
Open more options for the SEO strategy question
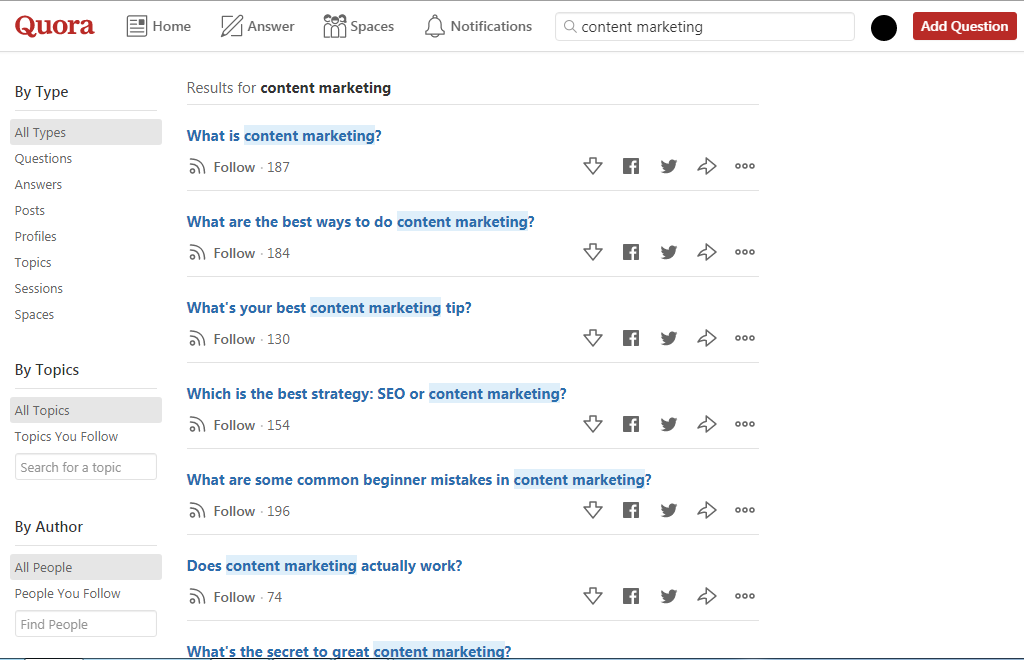coord(744,424)
